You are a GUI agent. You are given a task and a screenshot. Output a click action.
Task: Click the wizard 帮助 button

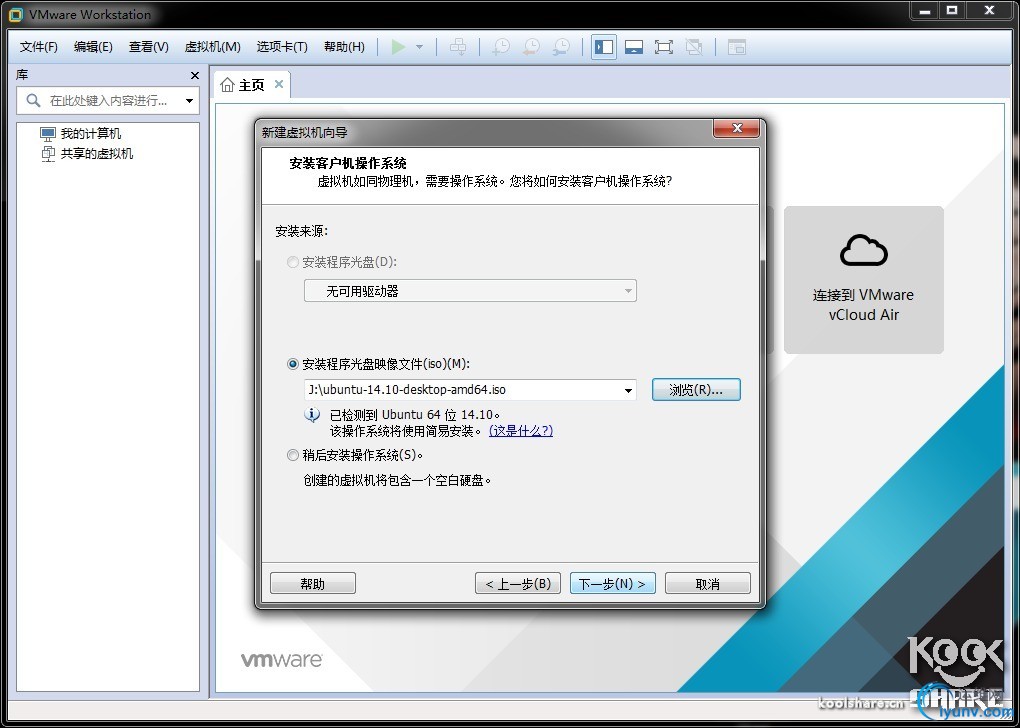coord(313,584)
